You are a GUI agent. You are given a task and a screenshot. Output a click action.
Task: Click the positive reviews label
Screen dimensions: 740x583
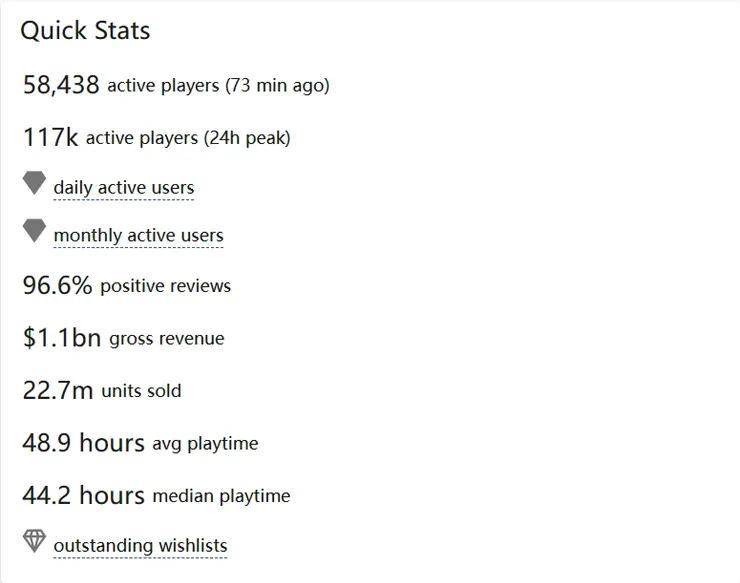tap(165, 286)
